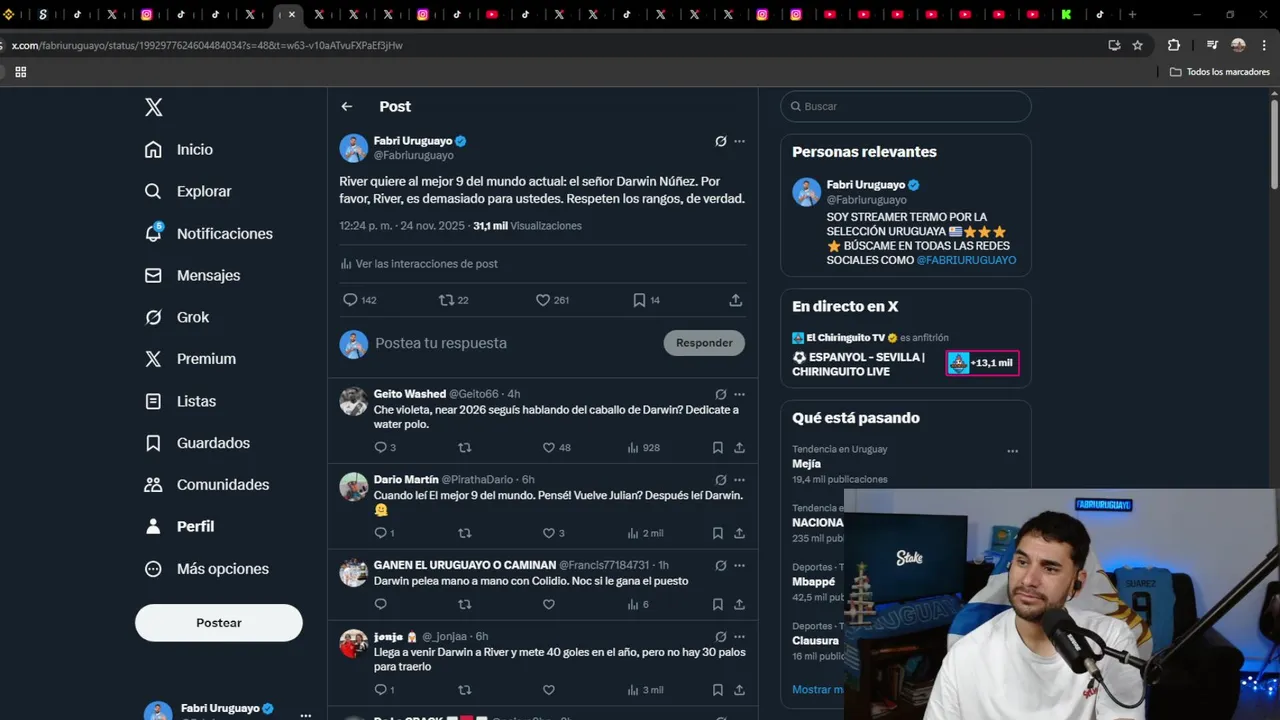Open Mensajes inbox

coord(192,275)
